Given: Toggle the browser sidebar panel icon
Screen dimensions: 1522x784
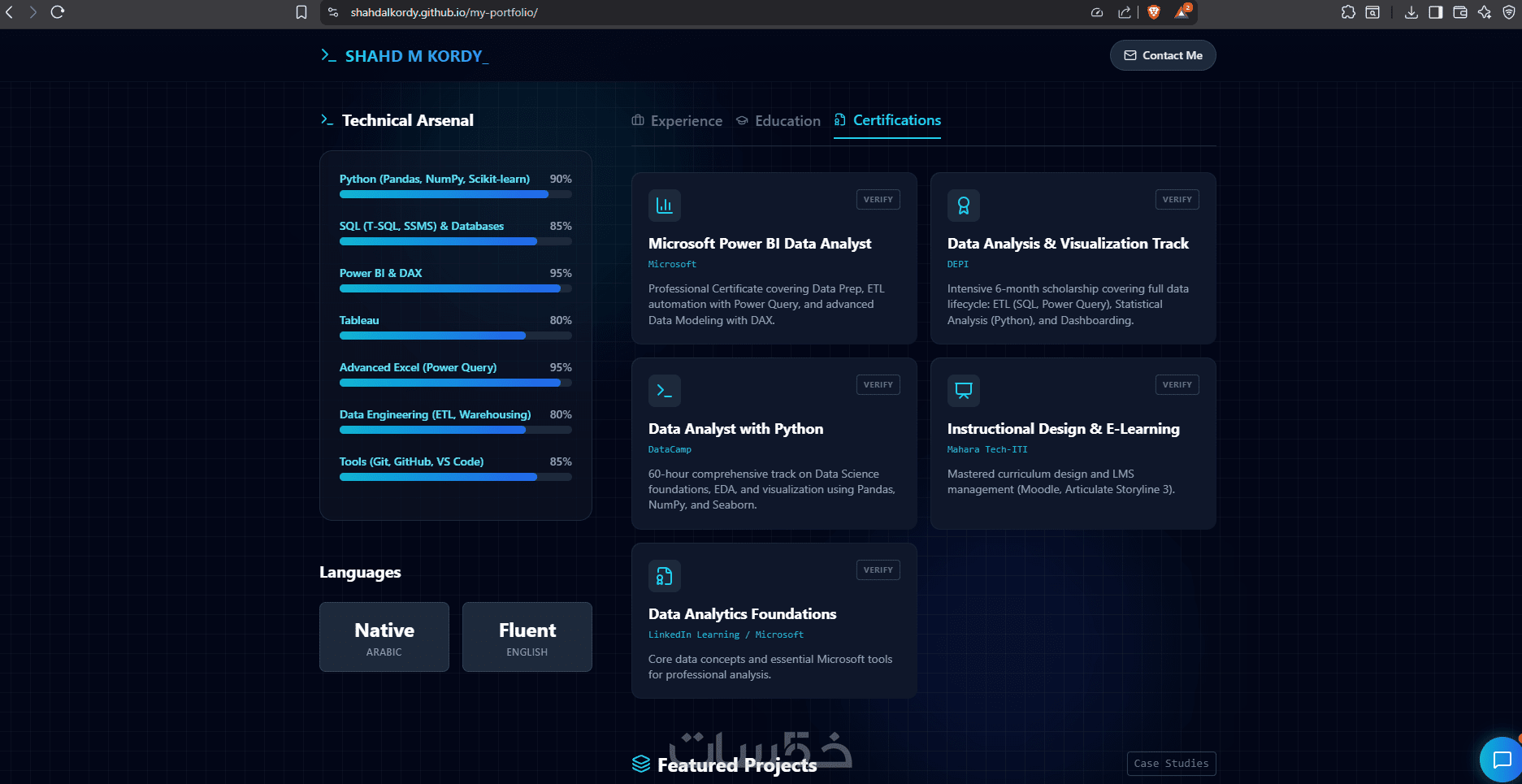Looking at the screenshot, I should point(1436,12).
